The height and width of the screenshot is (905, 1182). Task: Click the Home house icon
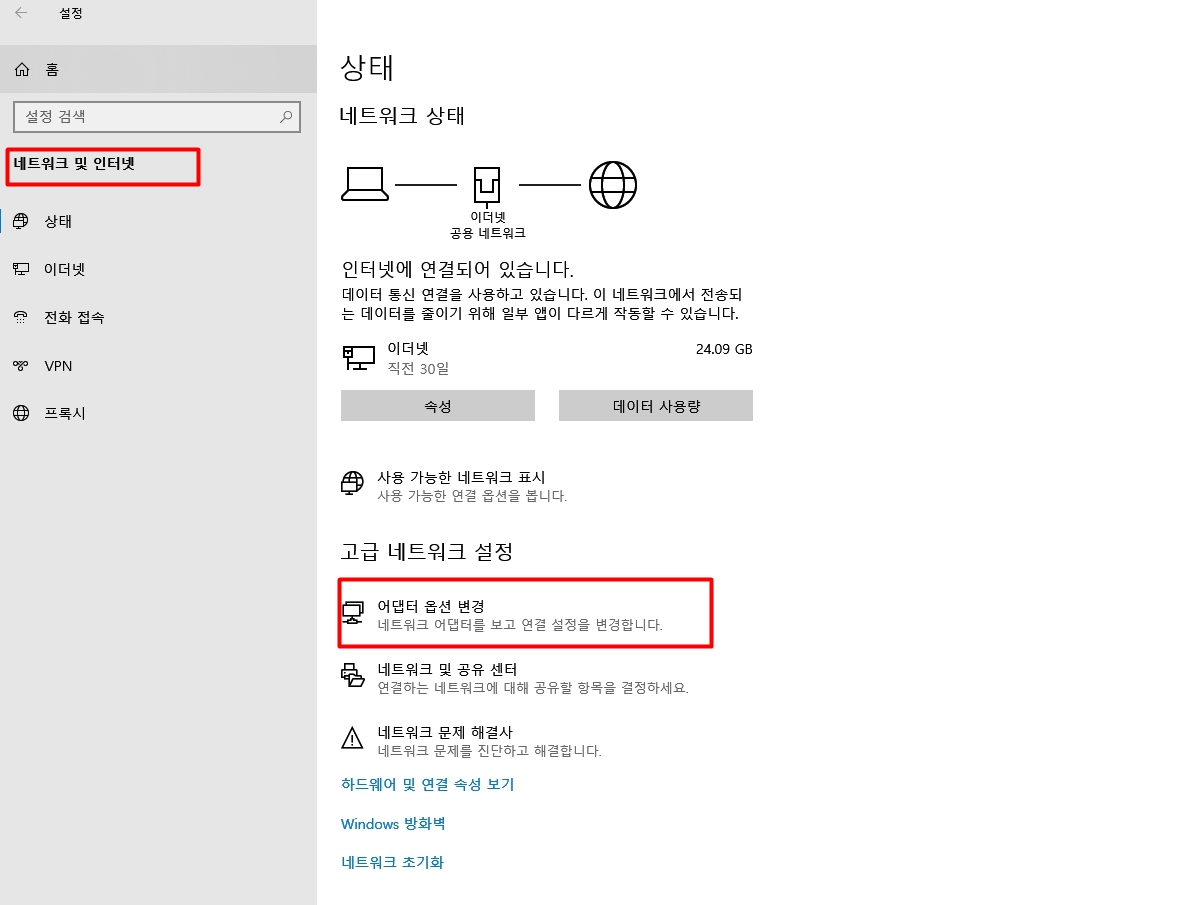pos(22,69)
